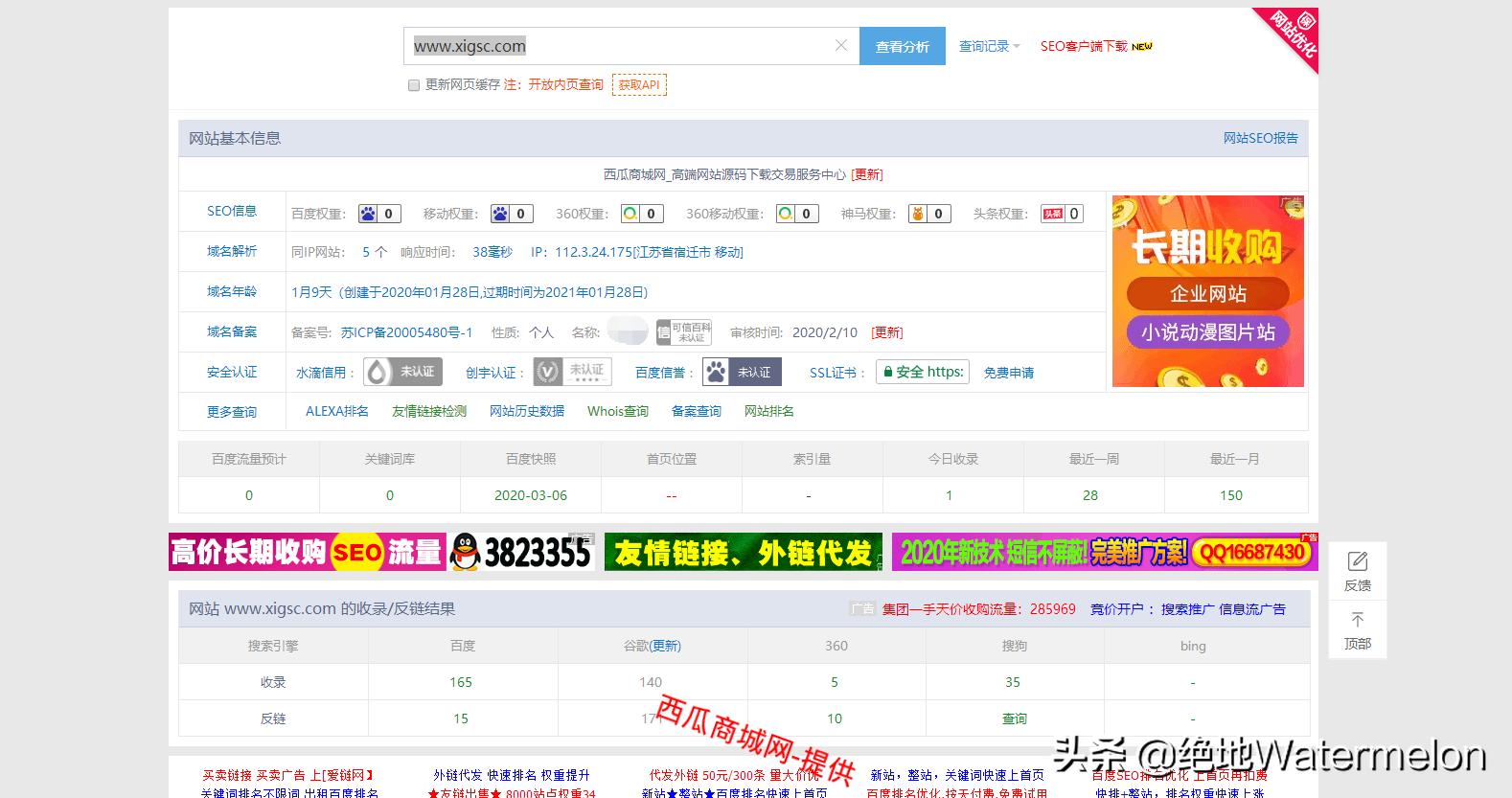1512x798 pixels.
Task: Click the IP address 112.3.24.175 link
Action: point(649,252)
